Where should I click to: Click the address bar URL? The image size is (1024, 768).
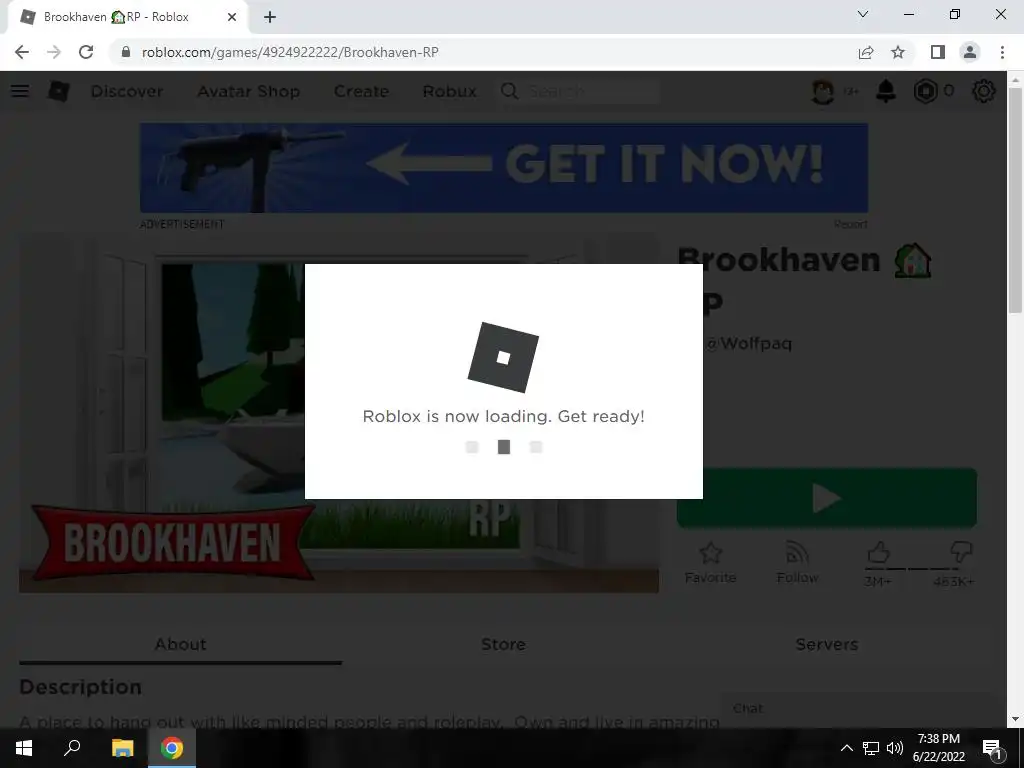[290, 52]
